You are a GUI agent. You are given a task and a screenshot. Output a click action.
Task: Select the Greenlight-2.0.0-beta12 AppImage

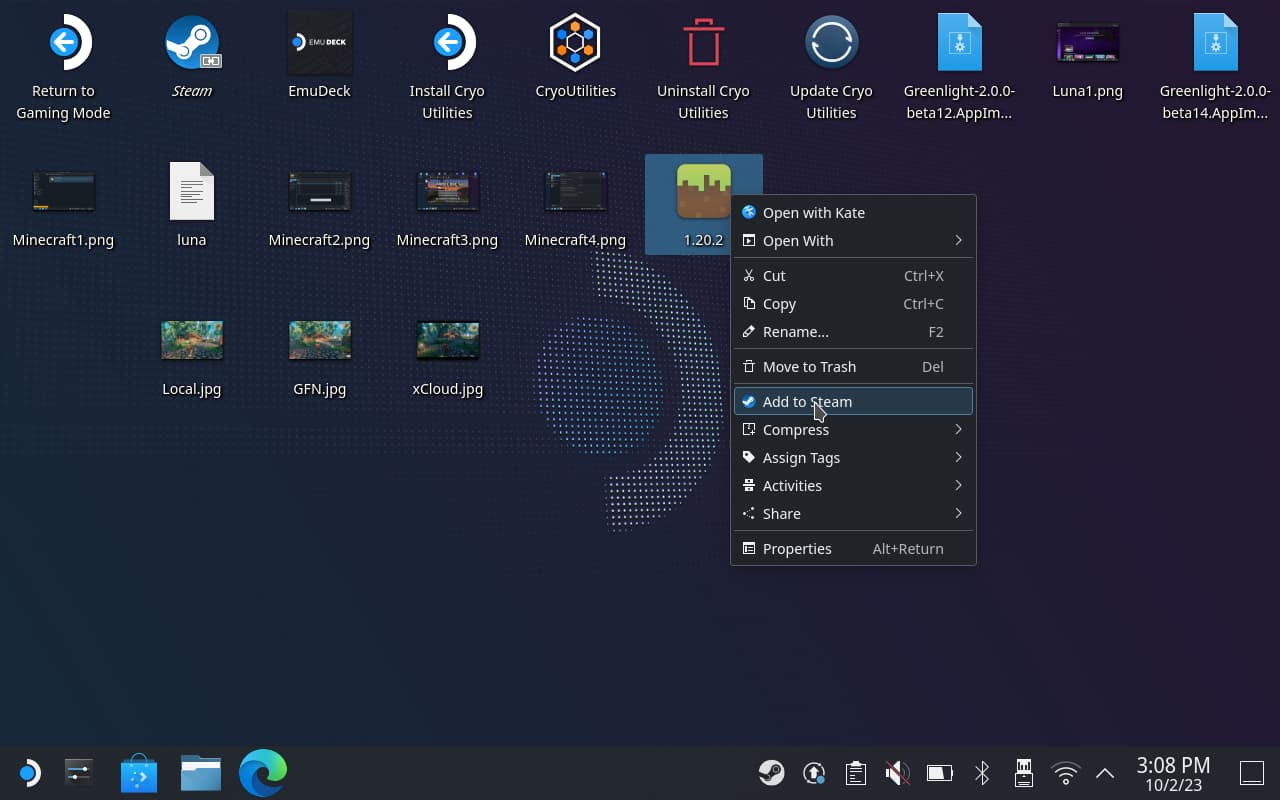pyautogui.click(x=959, y=42)
